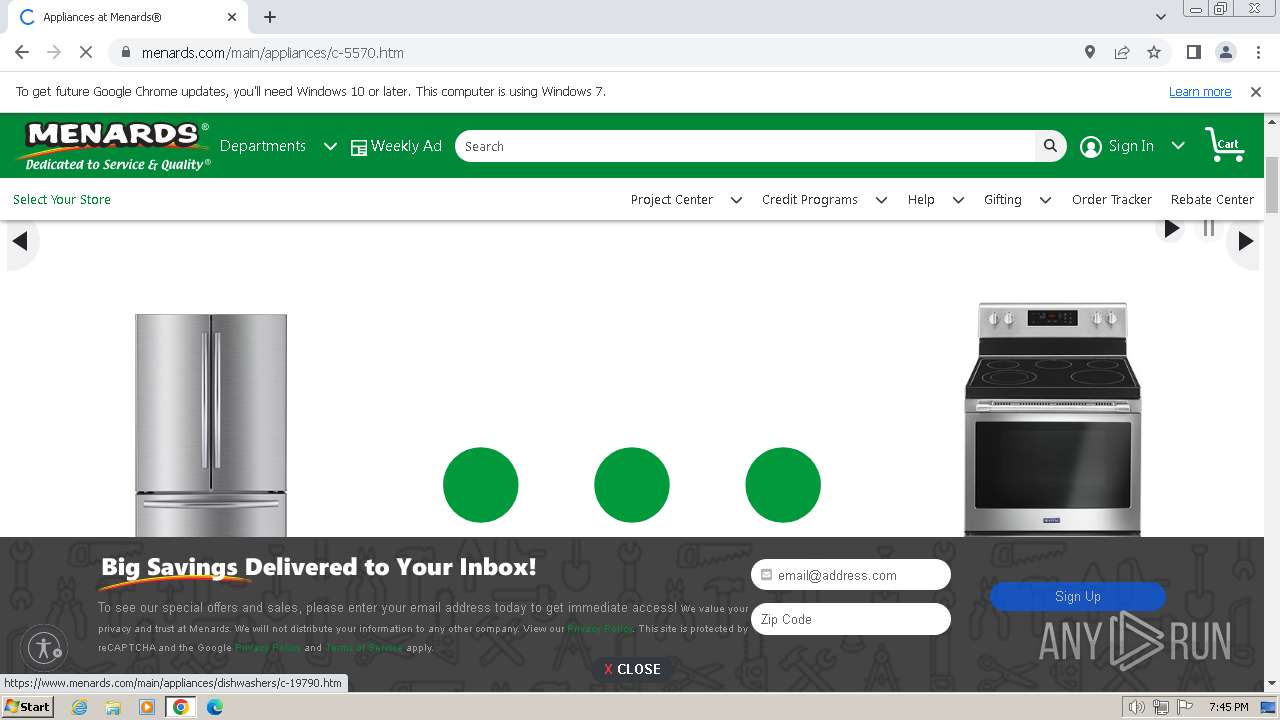Viewport: 1280px width, 720px height.
Task: Click the location permission icon
Action: (1090, 52)
